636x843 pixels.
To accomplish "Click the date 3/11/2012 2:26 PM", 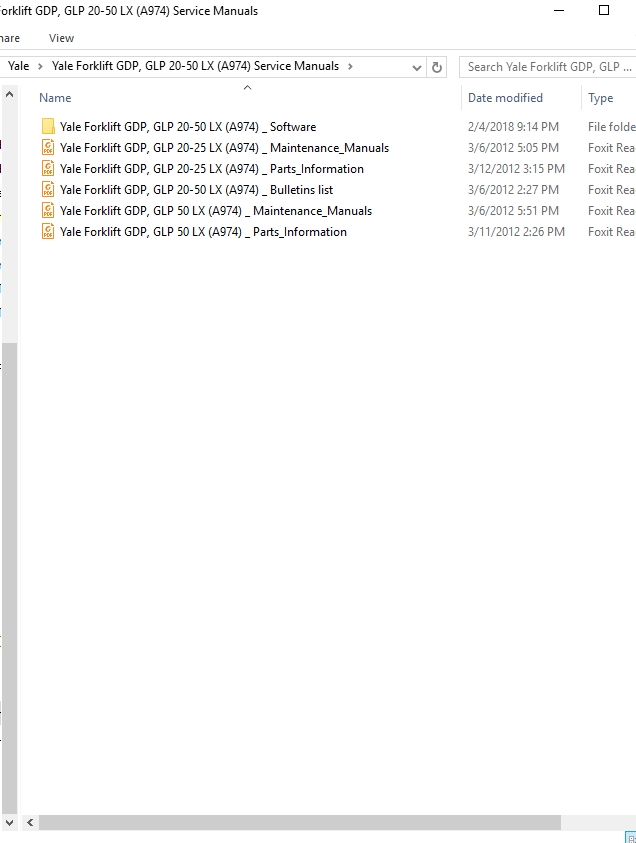I will 516,232.
